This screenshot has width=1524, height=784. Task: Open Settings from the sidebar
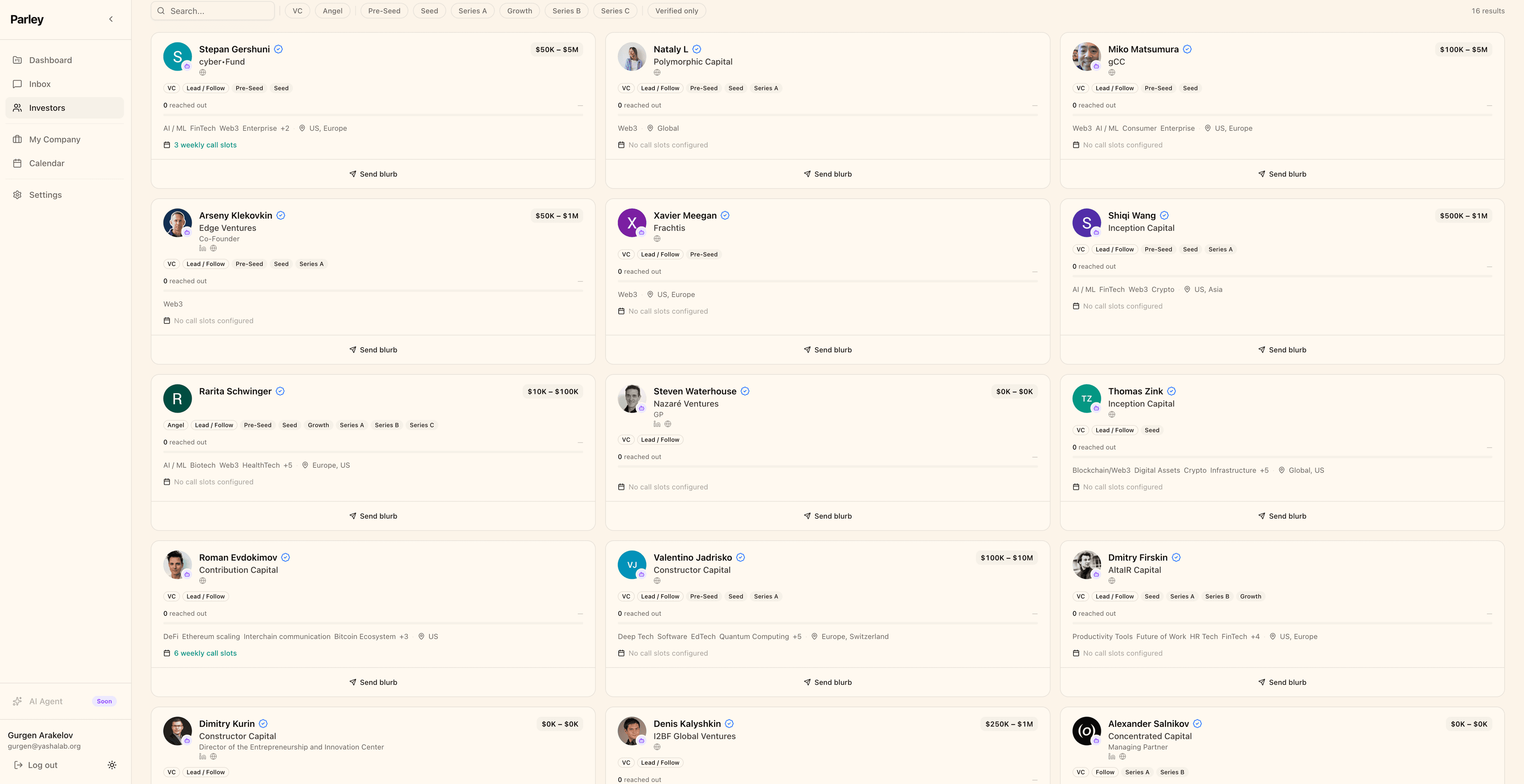tap(45, 195)
